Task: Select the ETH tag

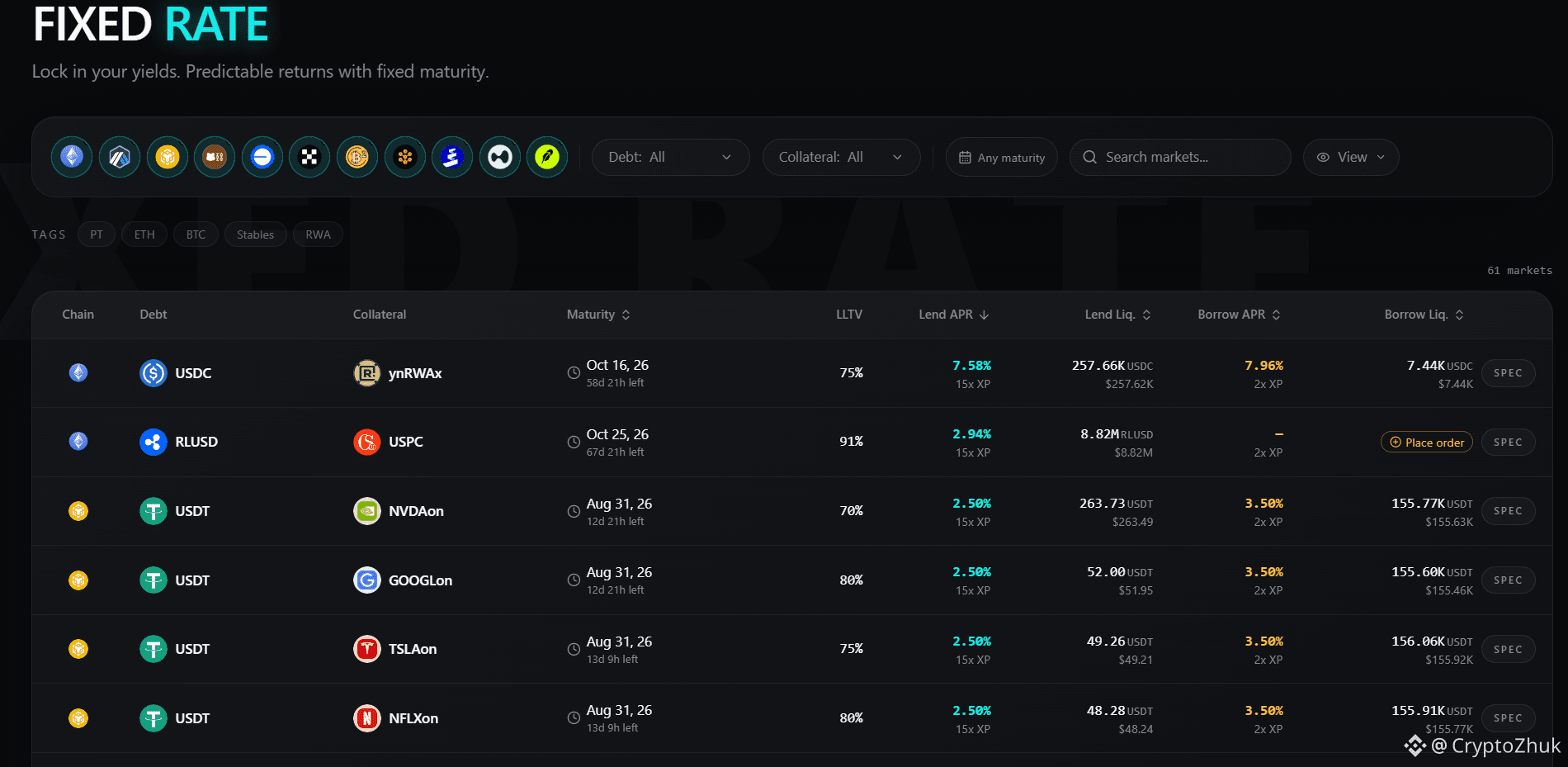Action: point(144,234)
